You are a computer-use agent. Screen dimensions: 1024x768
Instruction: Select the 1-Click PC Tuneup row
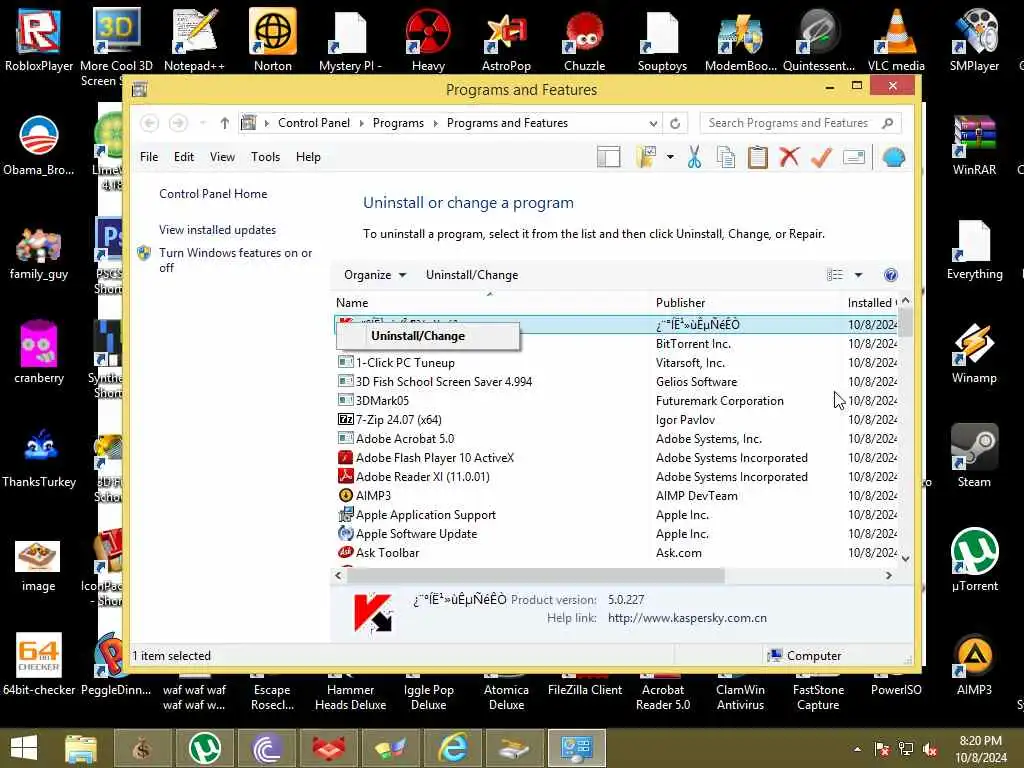[615, 363]
